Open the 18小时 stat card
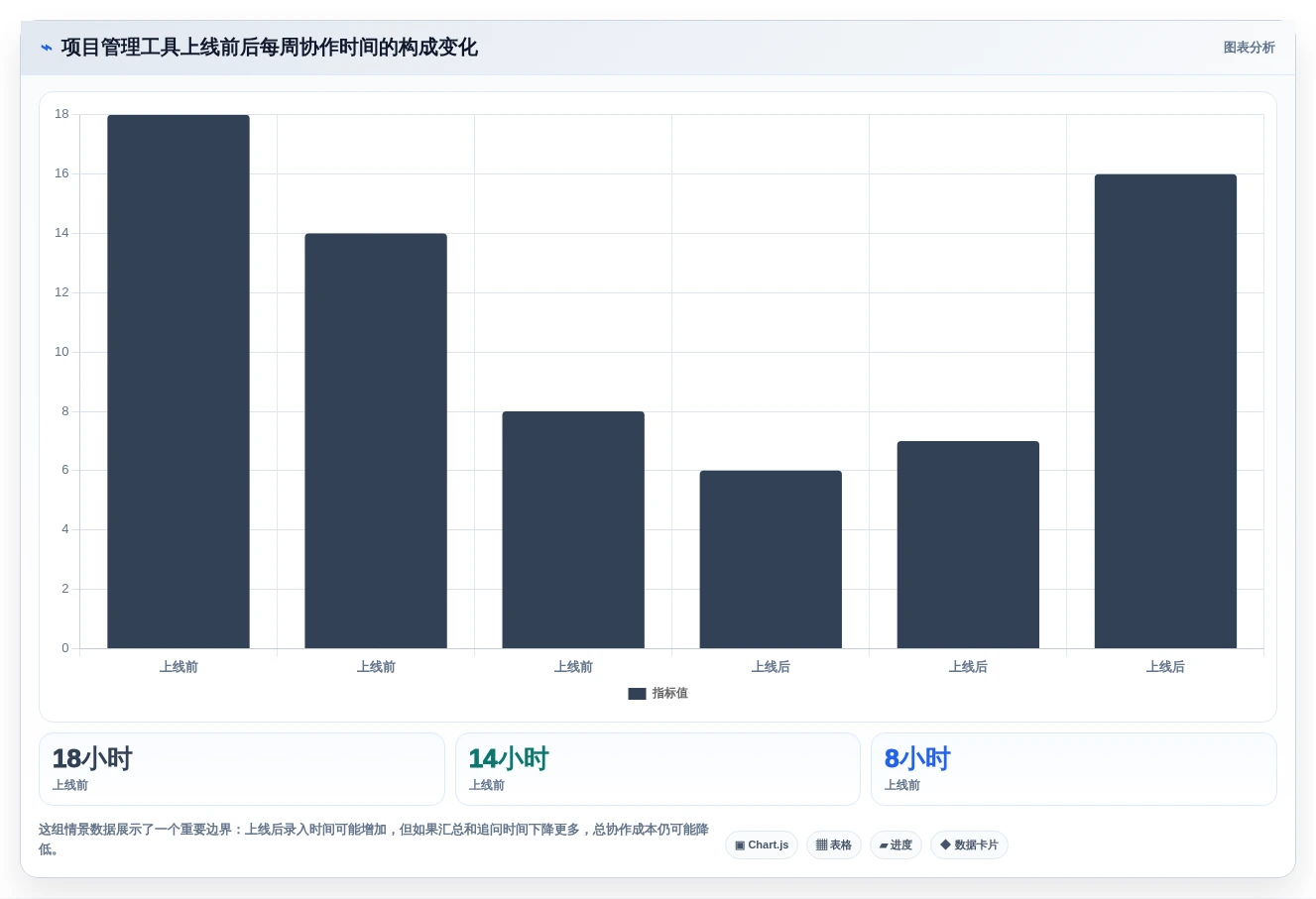 (242, 769)
